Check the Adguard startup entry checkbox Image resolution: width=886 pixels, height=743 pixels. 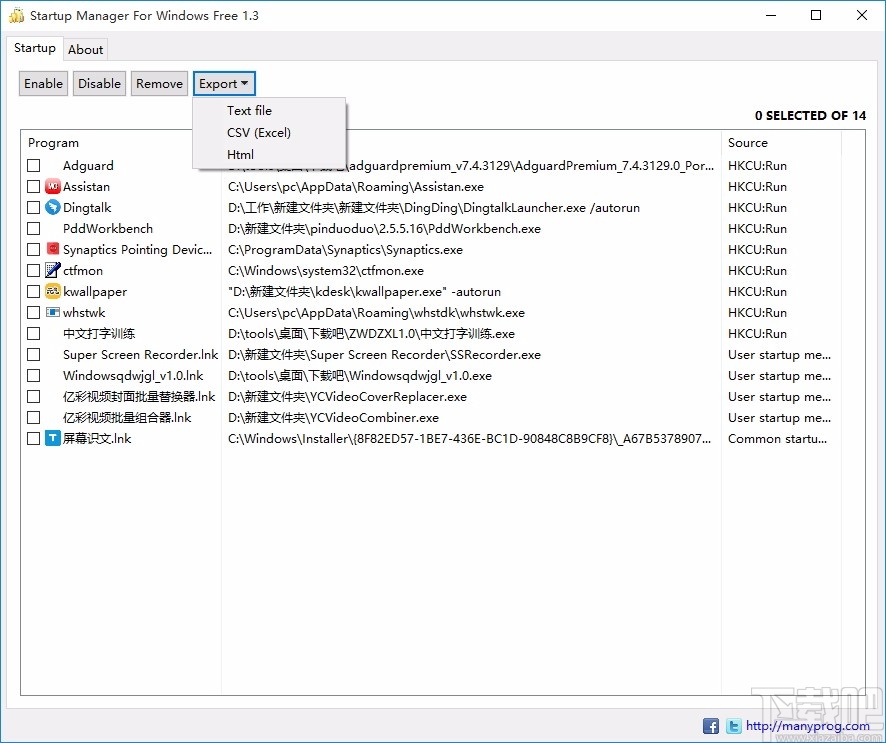click(x=33, y=165)
